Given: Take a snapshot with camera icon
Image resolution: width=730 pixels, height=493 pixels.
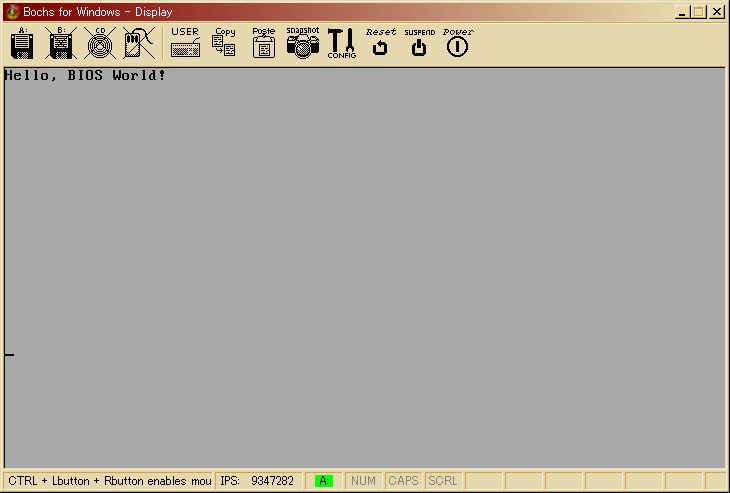Looking at the screenshot, I should pos(303,43).
